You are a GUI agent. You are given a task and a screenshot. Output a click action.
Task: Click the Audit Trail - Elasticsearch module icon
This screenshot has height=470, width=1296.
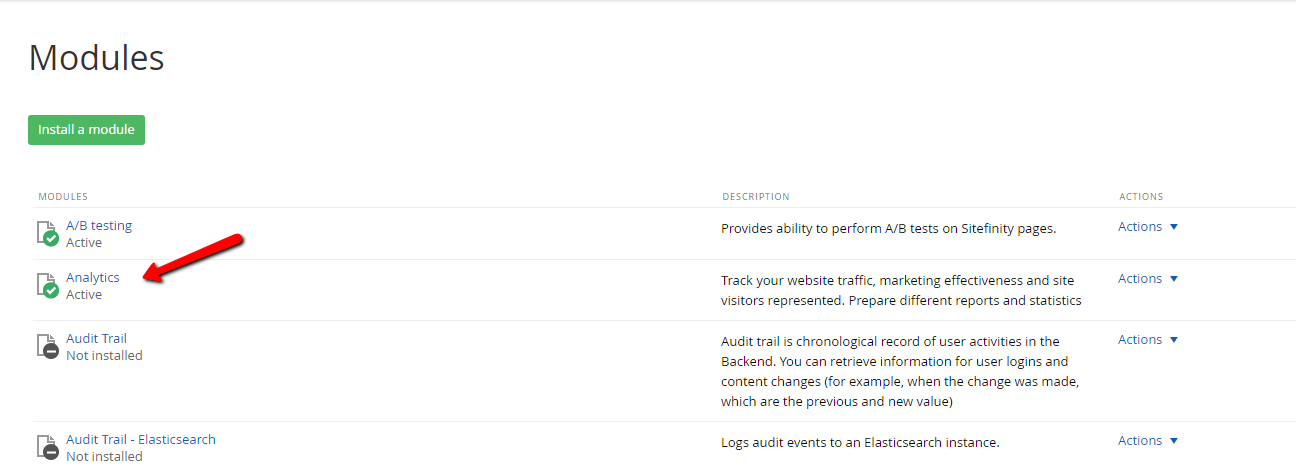coord(47,448)
